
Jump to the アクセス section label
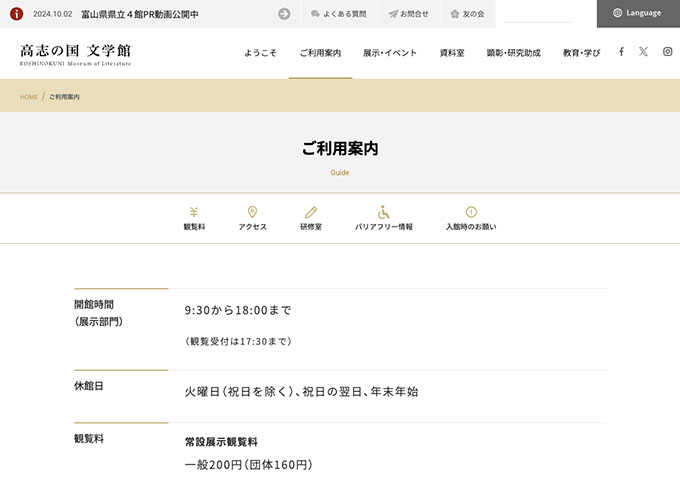(x=252, y=227)
